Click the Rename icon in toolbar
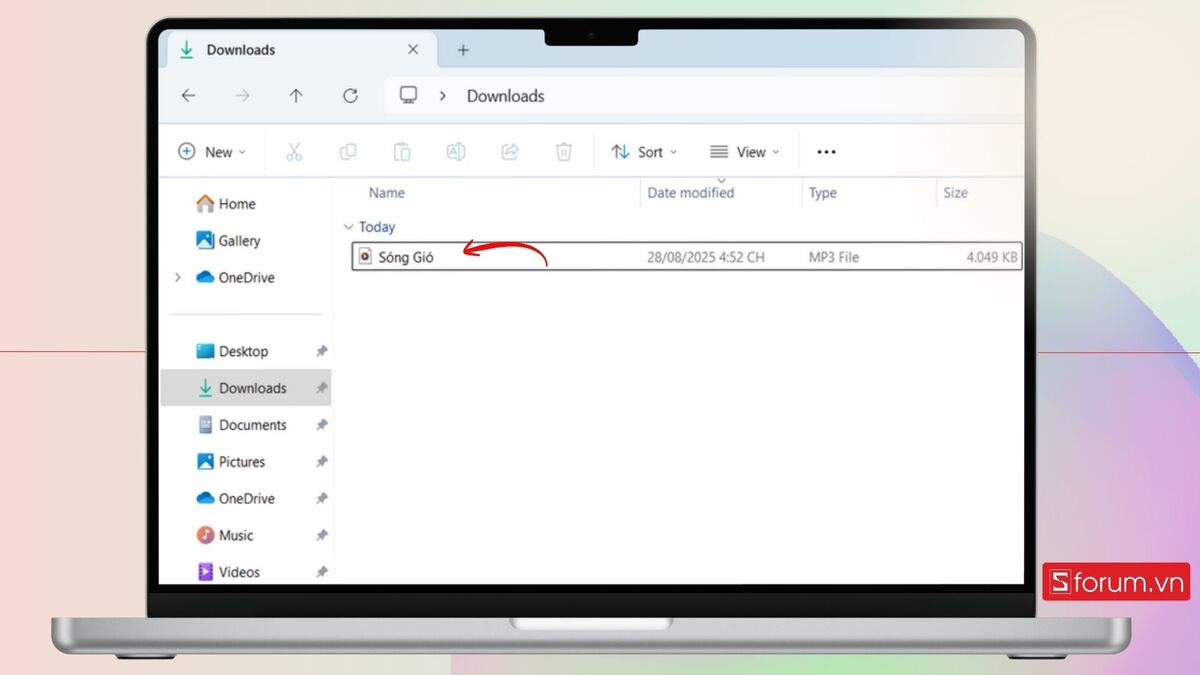The image size is (1200, 675). [456, 152]
